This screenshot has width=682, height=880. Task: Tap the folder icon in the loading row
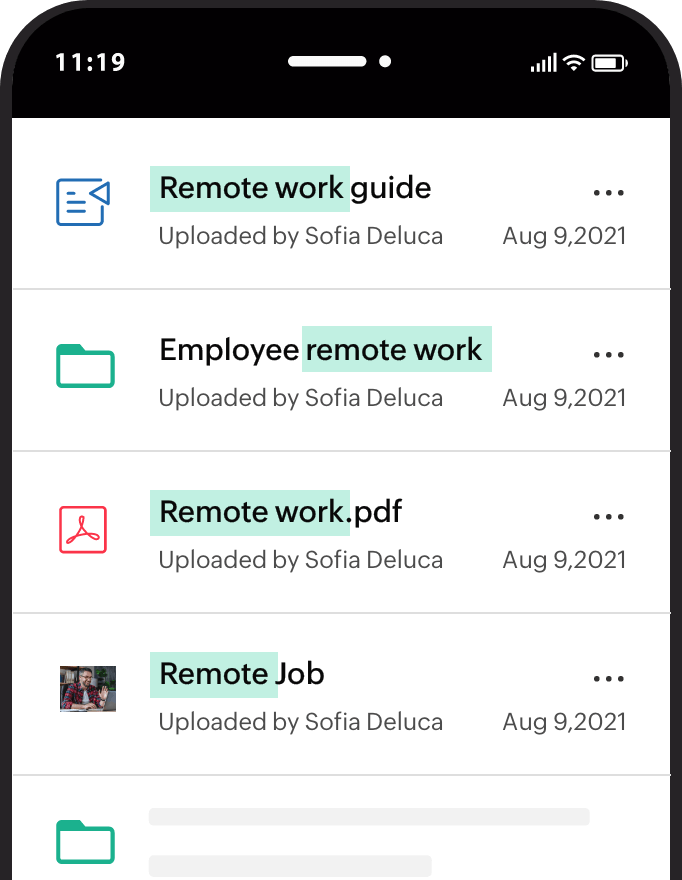point(85,841)
